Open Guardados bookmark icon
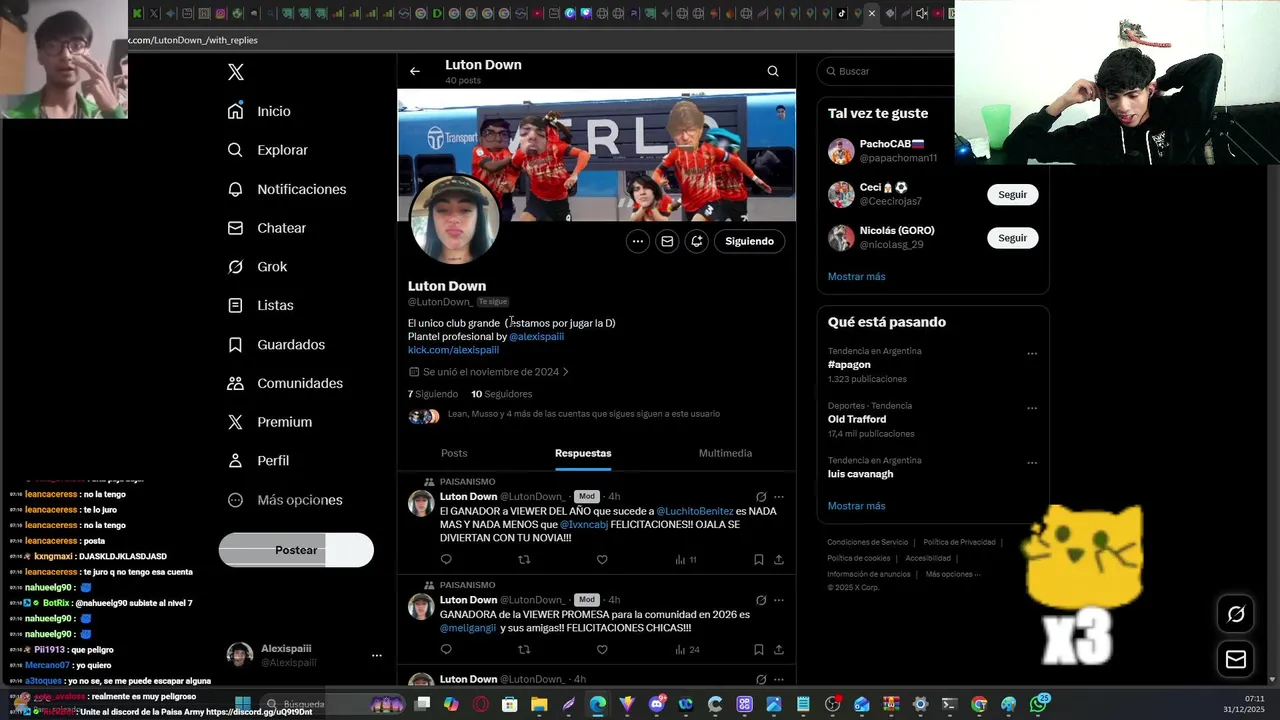 [235, 344]
